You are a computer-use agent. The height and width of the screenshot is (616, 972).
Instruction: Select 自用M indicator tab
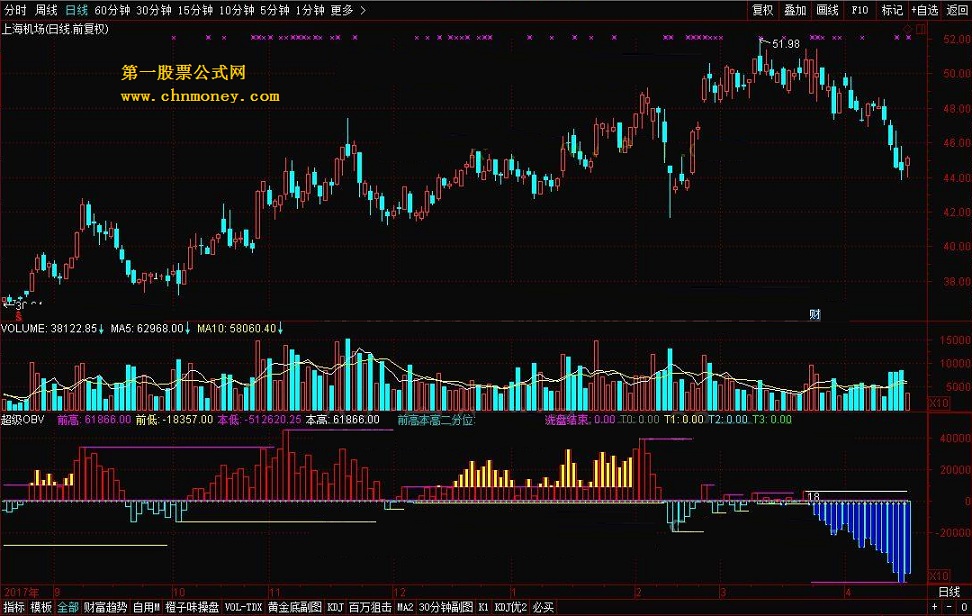pyautogui.click(x=146, y=607)
